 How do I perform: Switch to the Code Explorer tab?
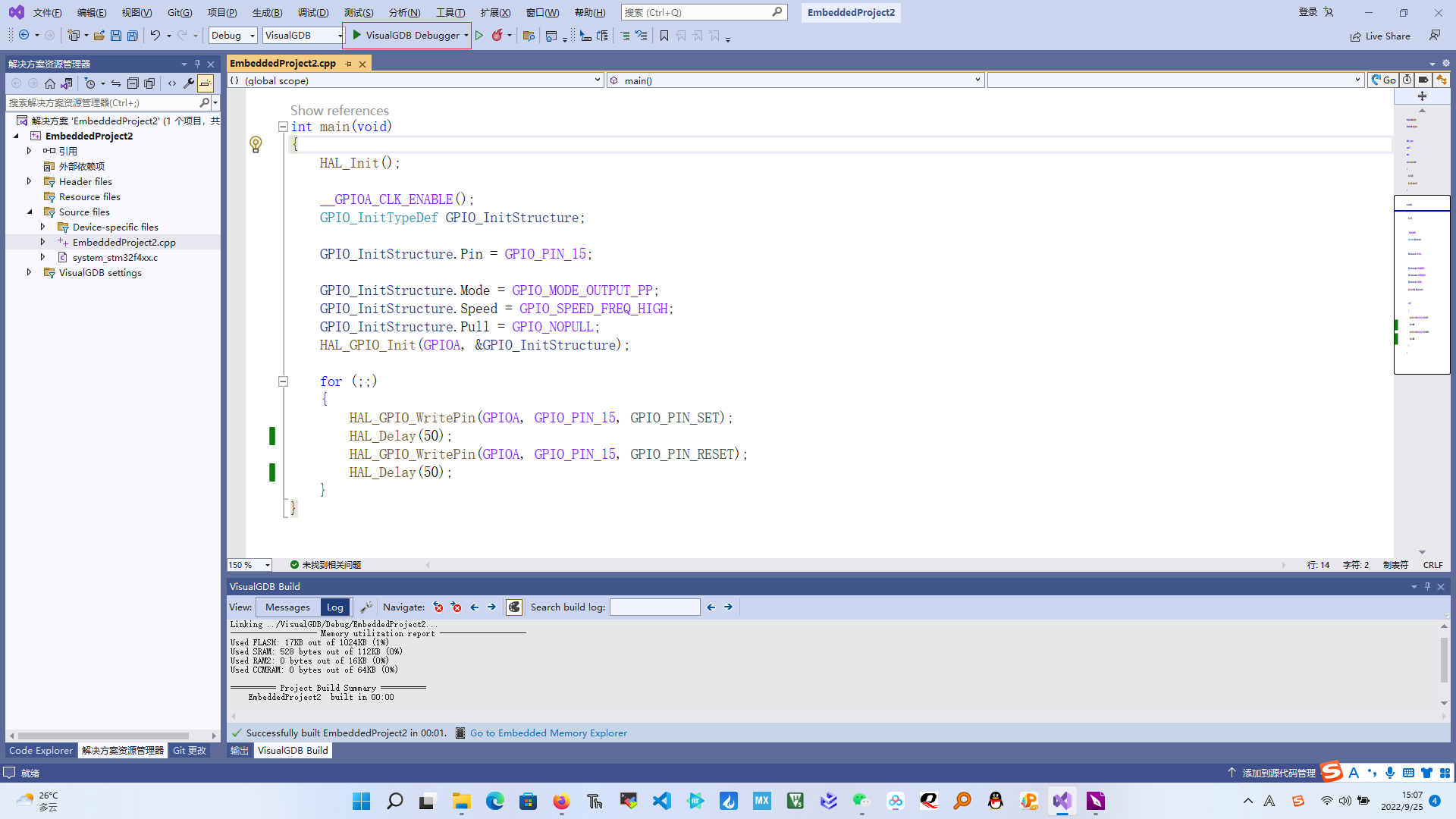click(x=41, y=750)
